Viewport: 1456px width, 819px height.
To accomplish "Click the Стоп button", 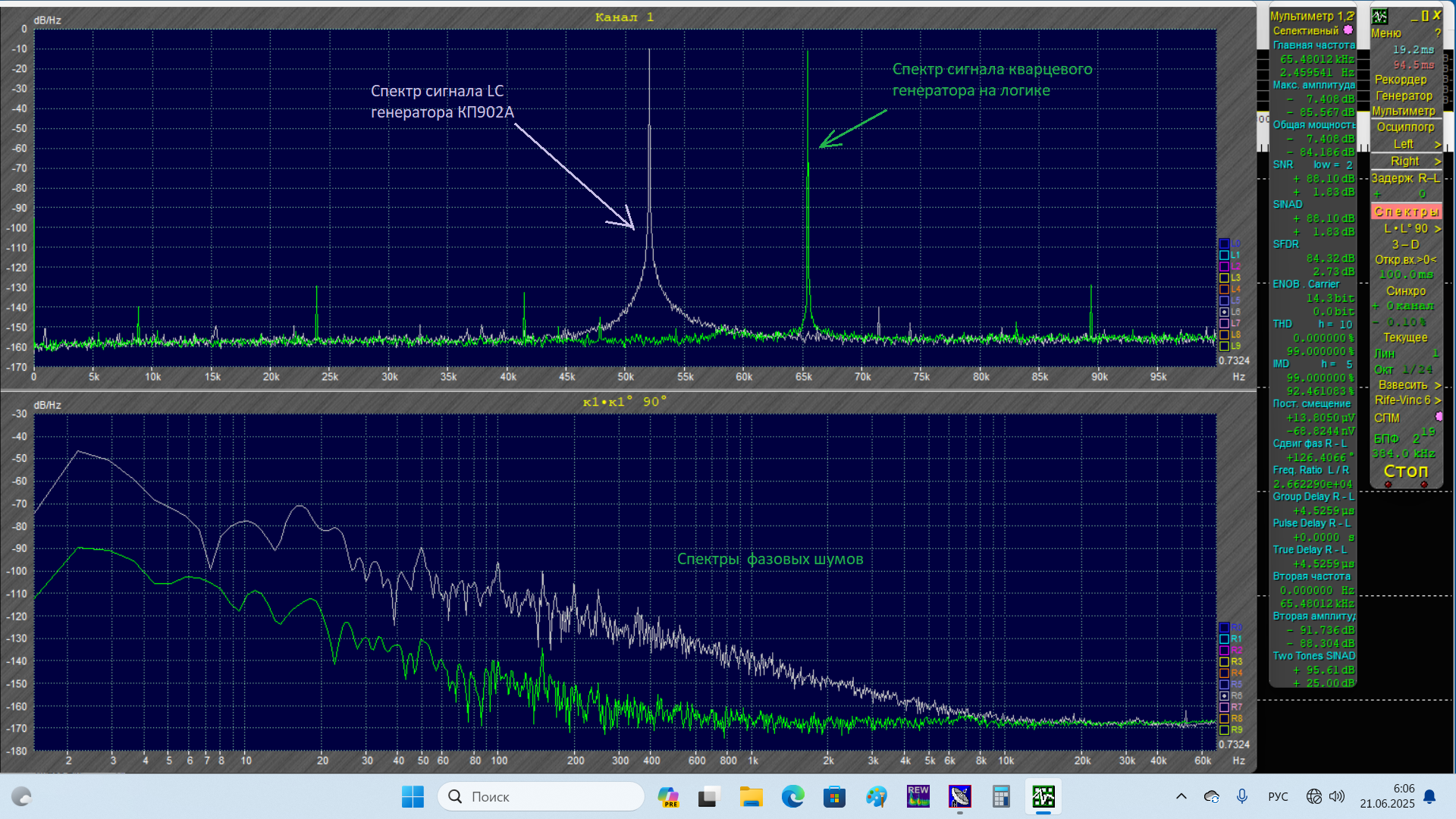I will 1405,471.
